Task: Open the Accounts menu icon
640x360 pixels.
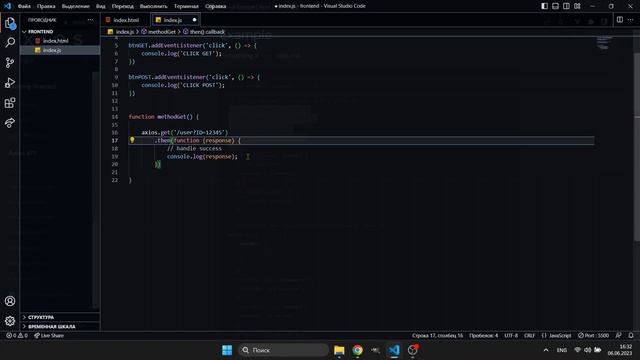Action: coord(10,301)
